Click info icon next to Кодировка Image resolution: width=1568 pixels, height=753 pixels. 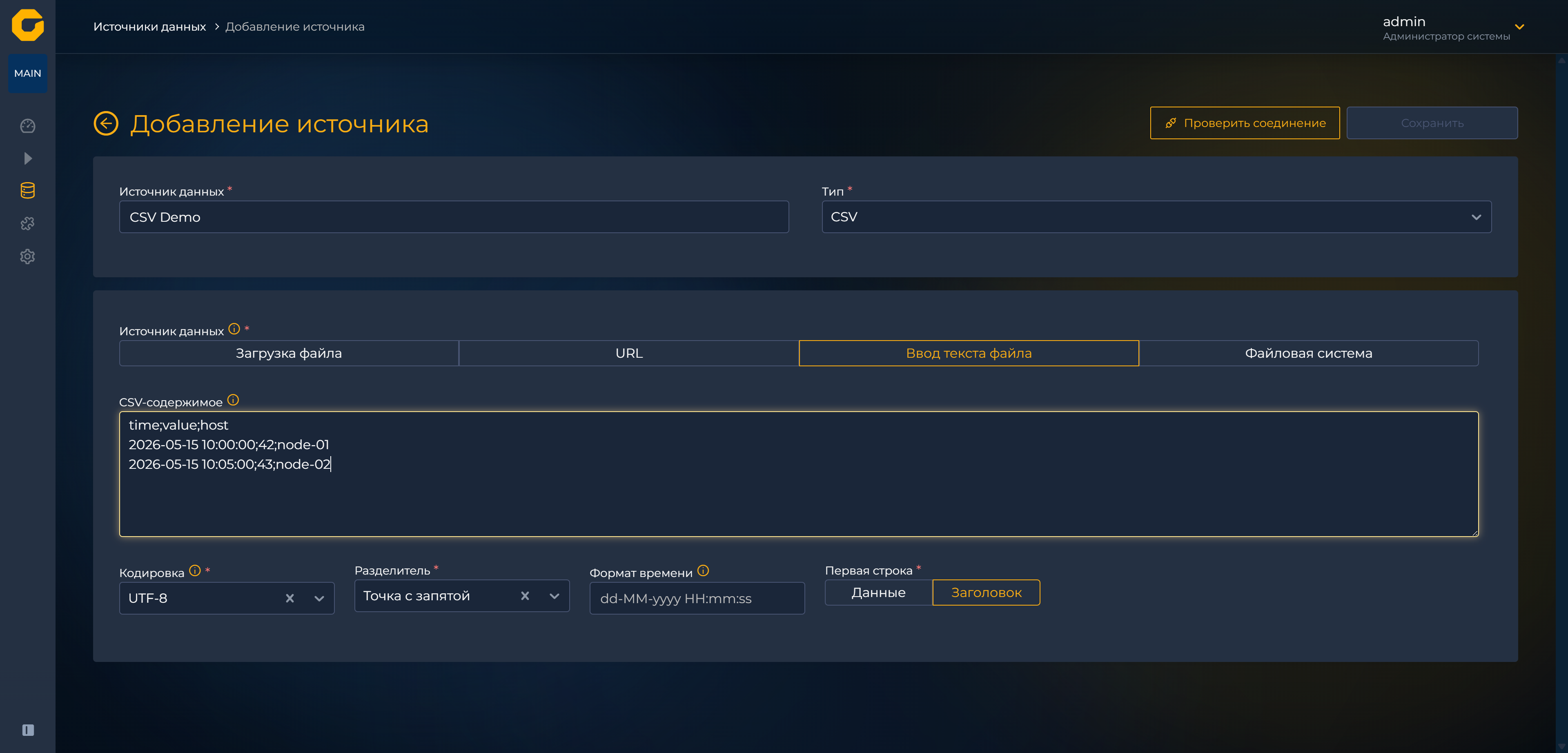[195, 570]
